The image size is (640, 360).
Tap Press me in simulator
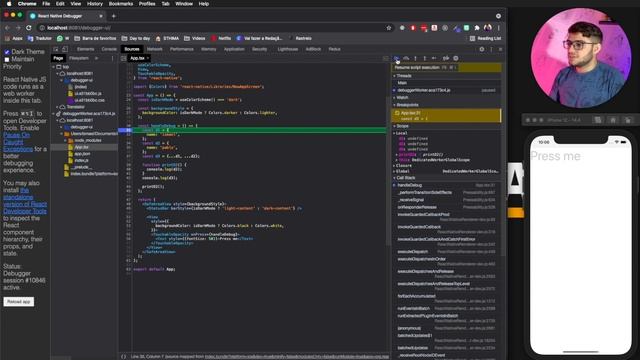tap(555, 156)
